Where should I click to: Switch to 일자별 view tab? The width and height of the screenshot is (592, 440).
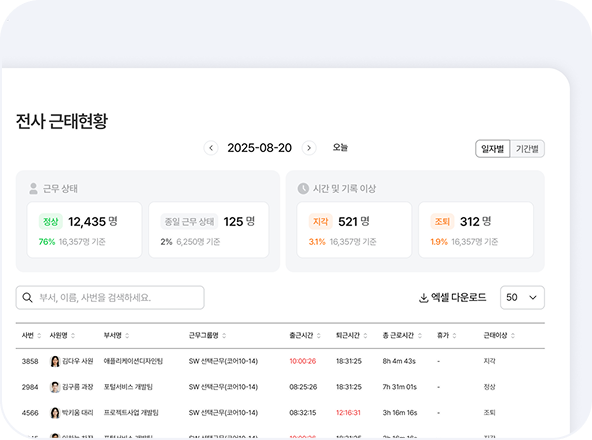492,149
